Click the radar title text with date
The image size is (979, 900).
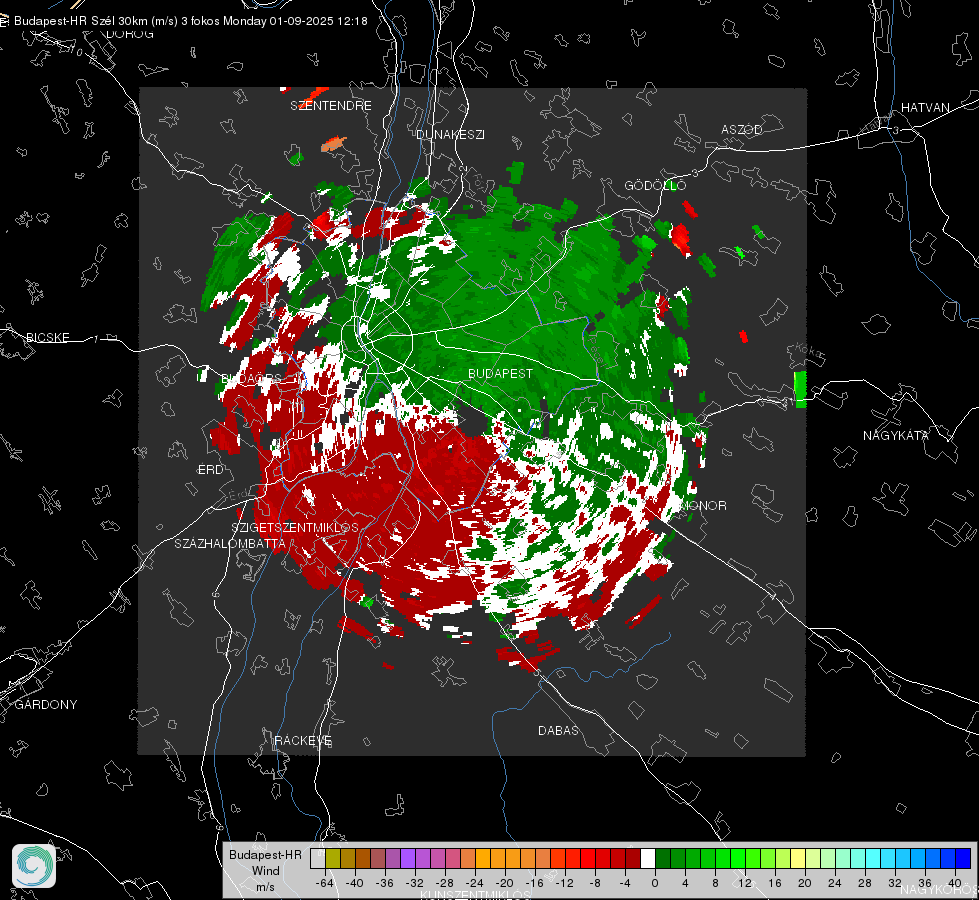(x=190, y=21)
